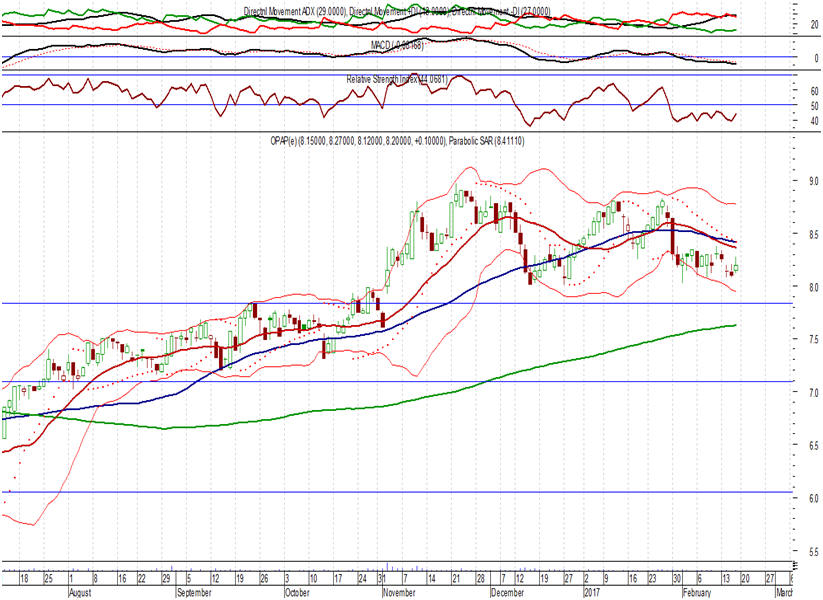
Task: Select the date label 29 on time axis
Action: coord(166,578)
